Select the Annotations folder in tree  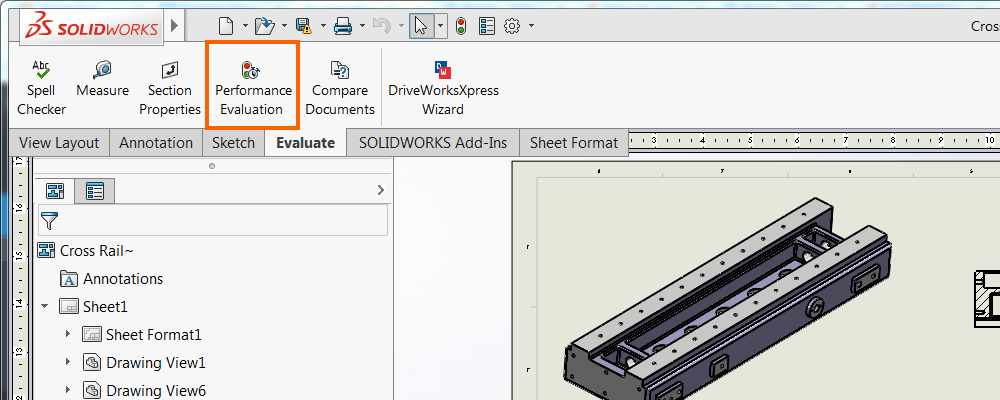coord(122,279)
